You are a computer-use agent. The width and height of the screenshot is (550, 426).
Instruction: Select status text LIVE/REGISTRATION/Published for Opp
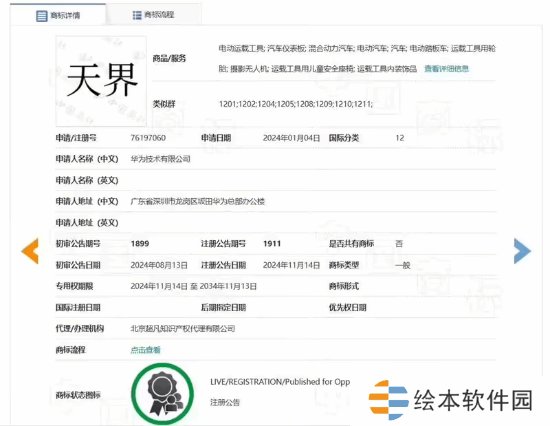tap(280, 382)
